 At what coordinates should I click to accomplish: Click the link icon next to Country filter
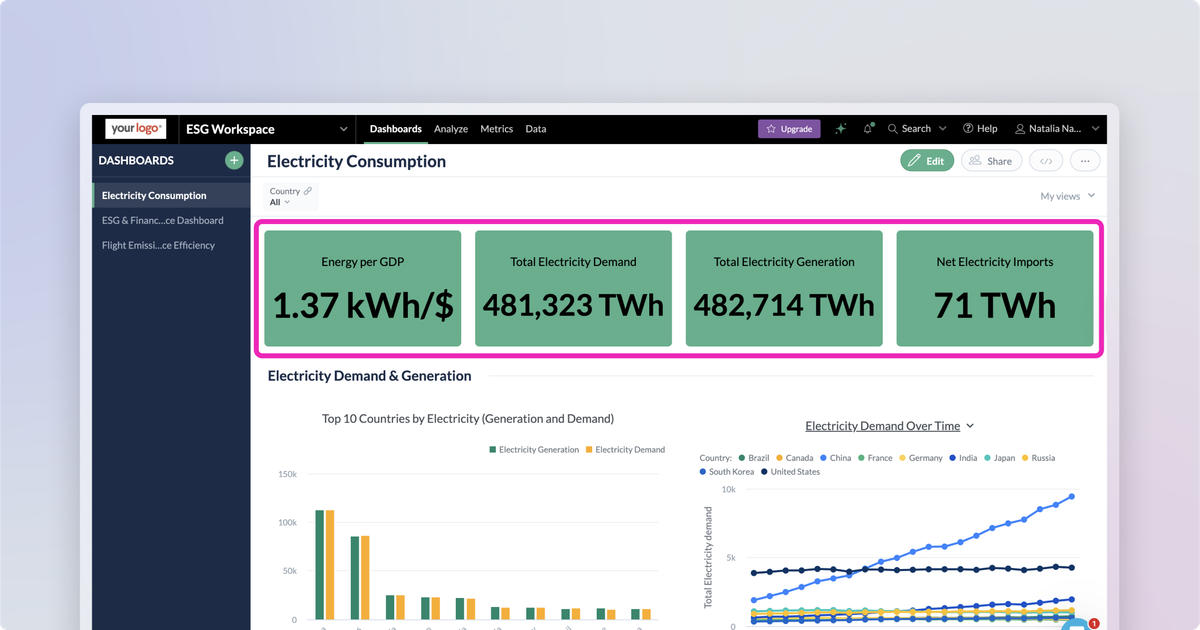tap(306, 190)
